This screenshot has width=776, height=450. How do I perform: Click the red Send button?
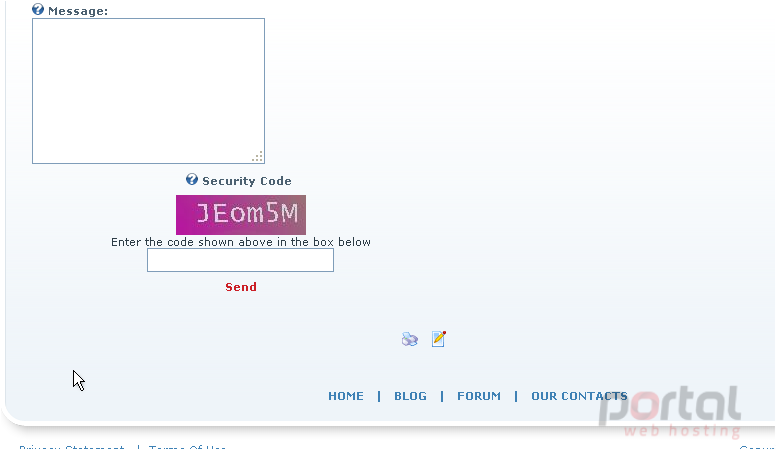[x=241, y=287]
